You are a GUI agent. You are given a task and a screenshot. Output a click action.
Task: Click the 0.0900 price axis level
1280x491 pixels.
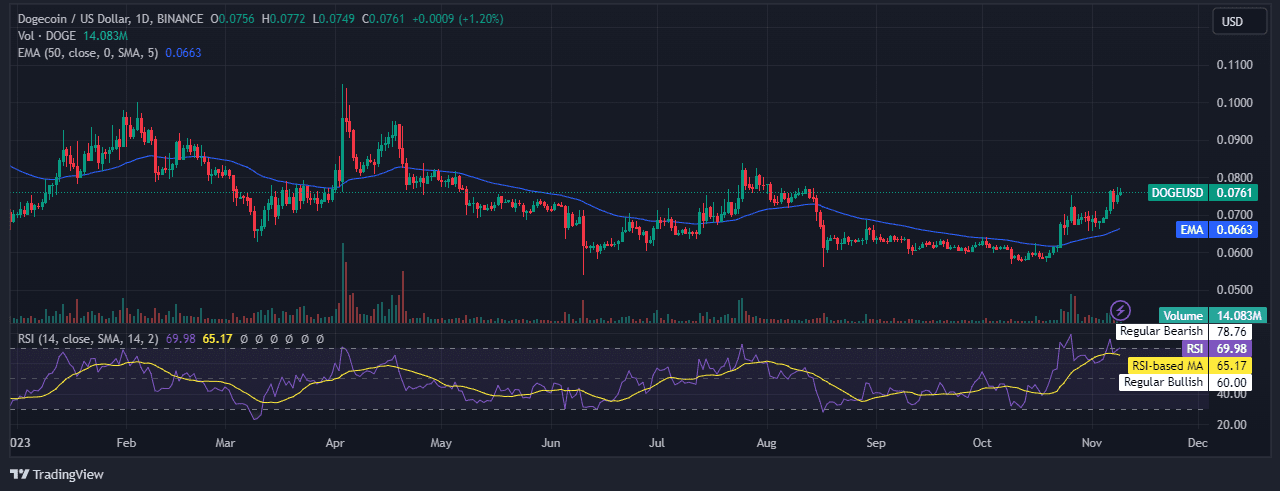[x=1234, y=140]
